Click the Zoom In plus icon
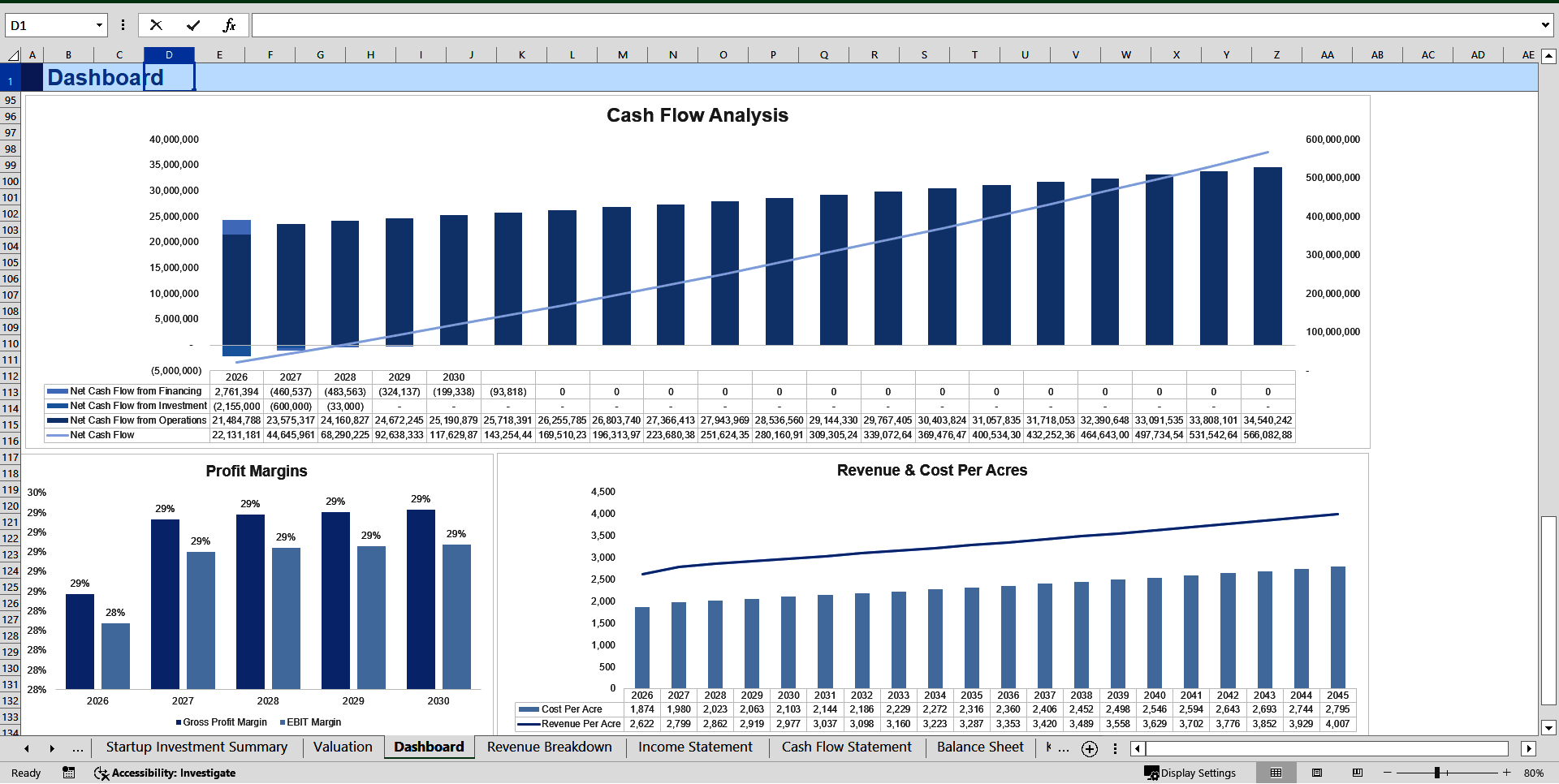Image resolution: width=1559 pixels, height=784 pixels. click(x=1507, y=773)
